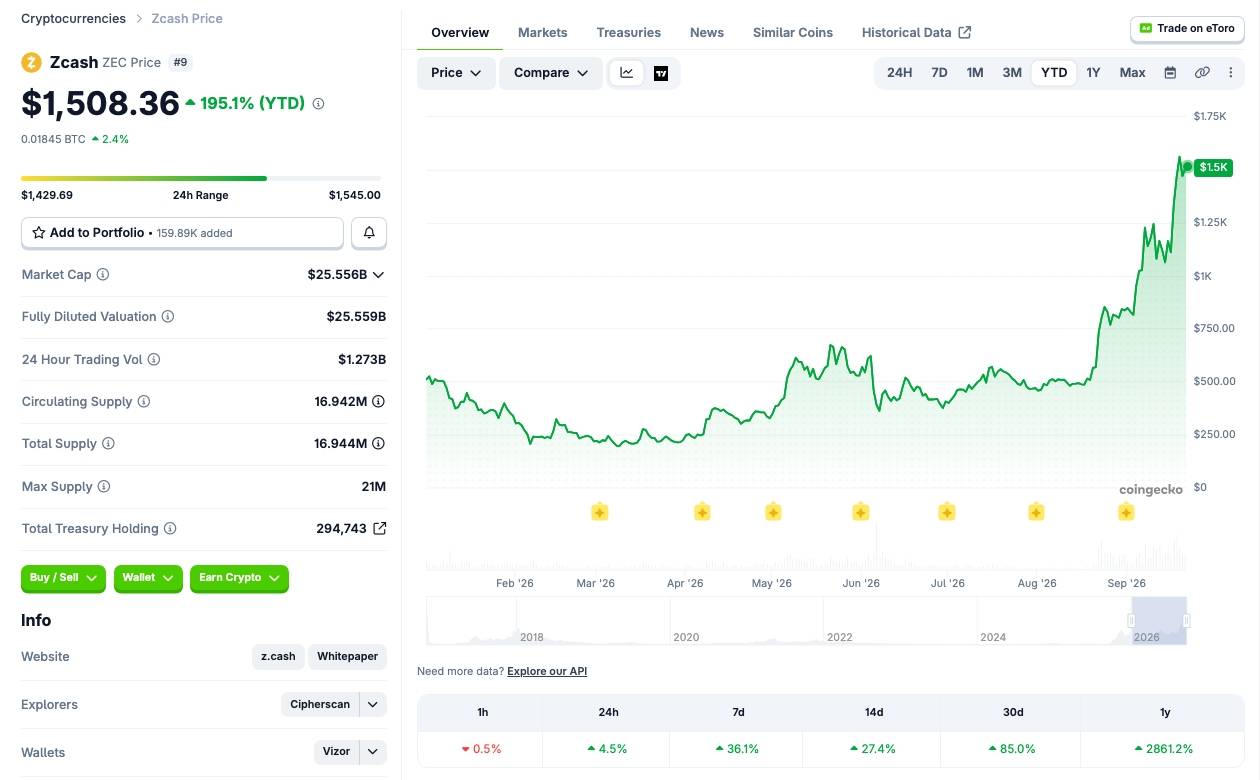The image size is (1260, 780).
Task: Click news marker icon near August
Action: (x=1036, y=512)
